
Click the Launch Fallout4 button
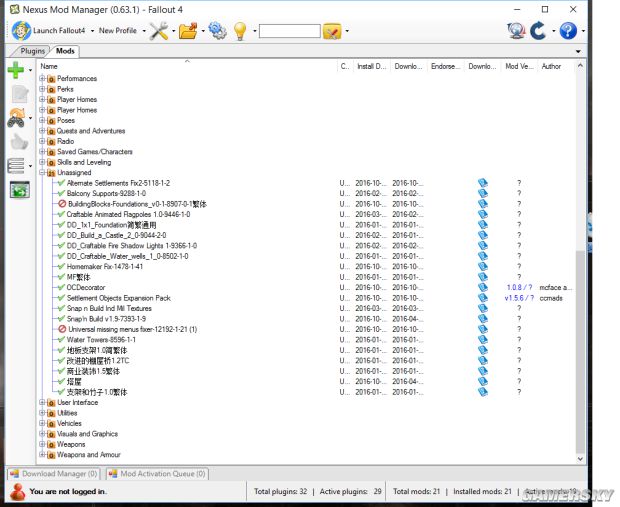point(50,31)
